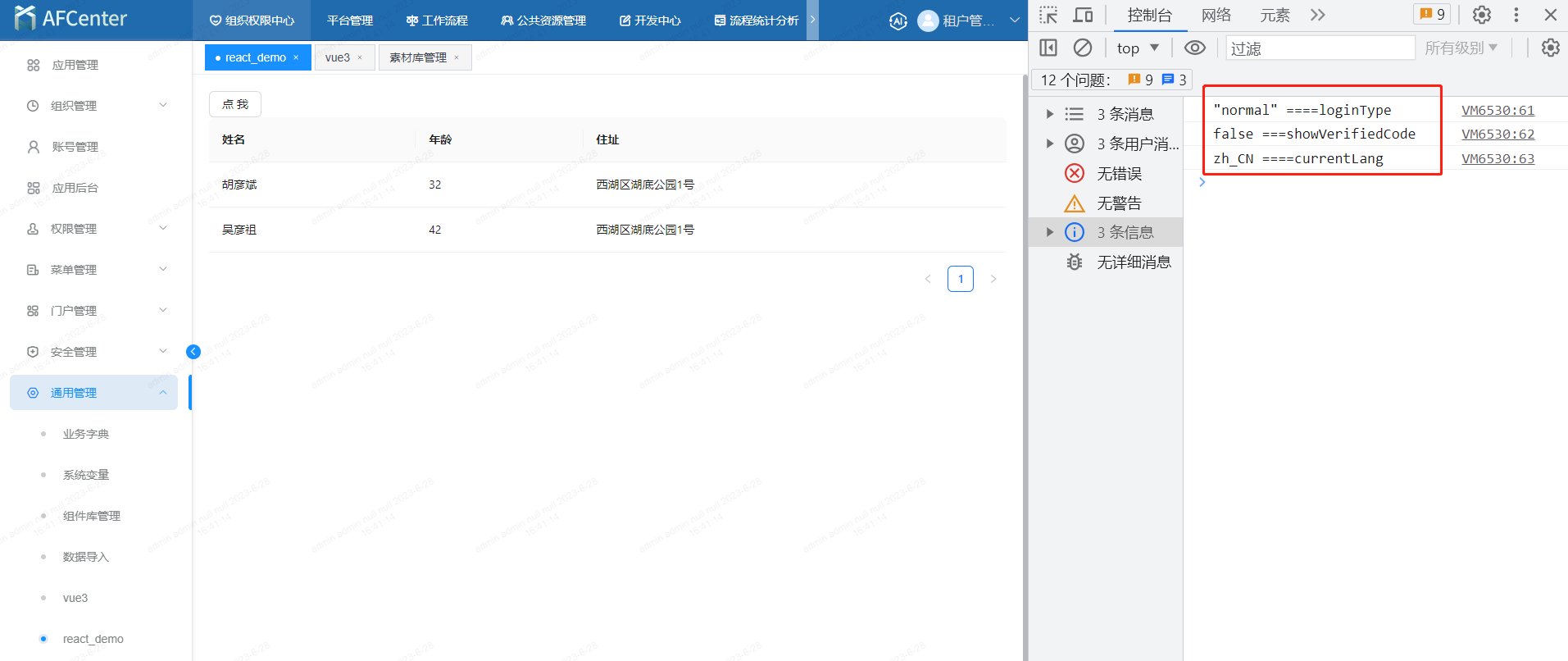Select 业务字典 in the sidebar

click(86, 434)
